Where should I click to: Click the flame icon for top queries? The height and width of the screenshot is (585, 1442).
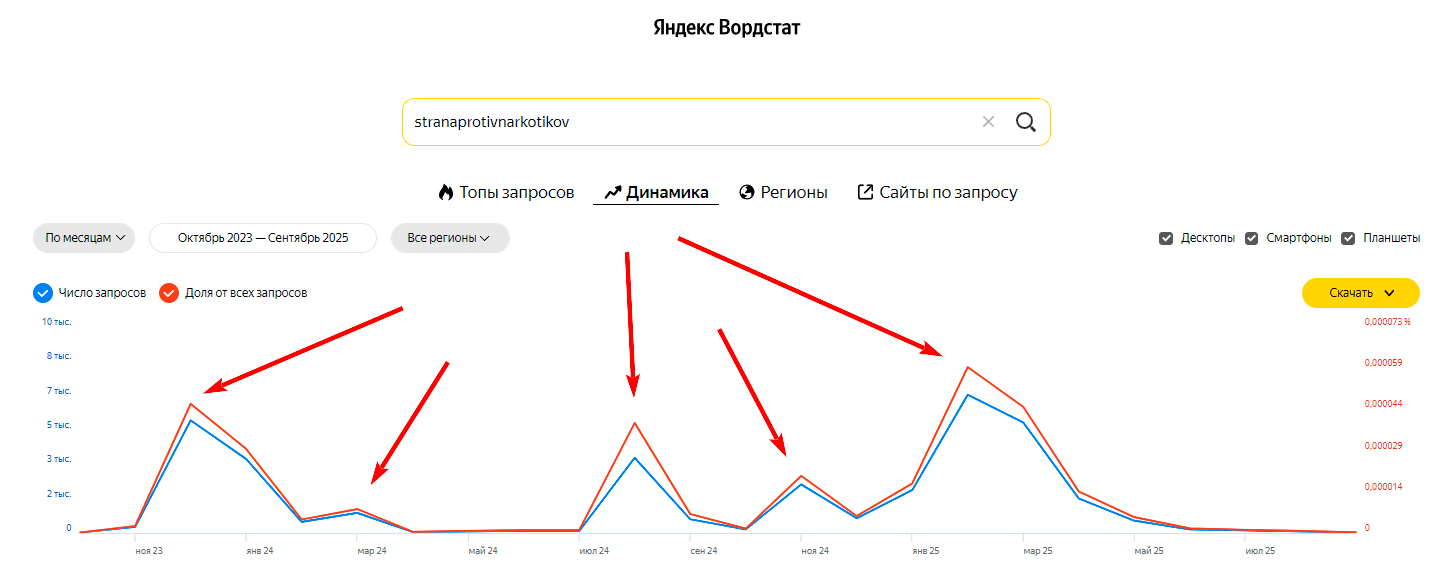(x=446, y=192)
